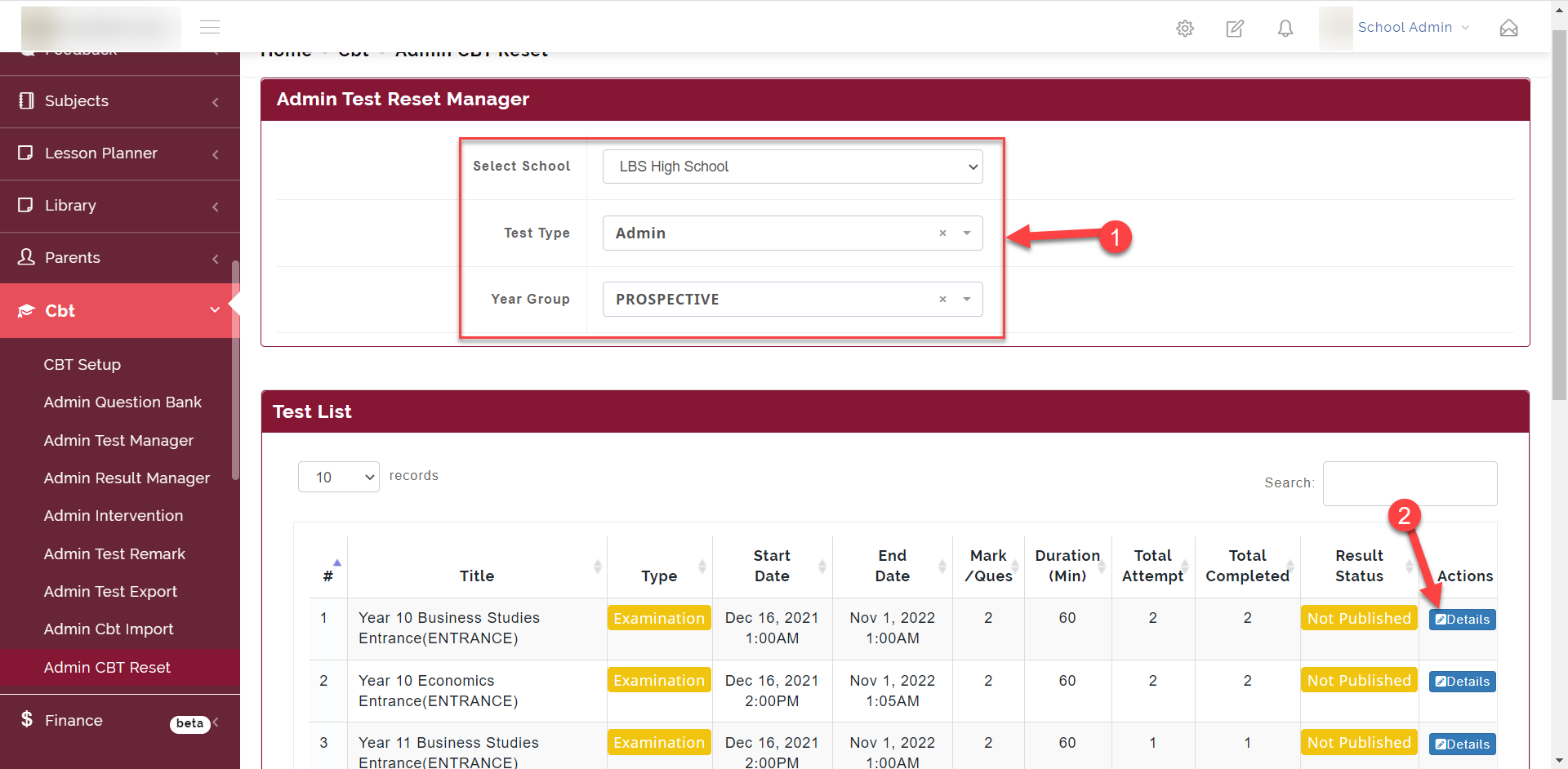Open Details for Year 11 Business Studies
Image resolution: width=1568 pixels, height=769 pixels.
[1462, 745]
